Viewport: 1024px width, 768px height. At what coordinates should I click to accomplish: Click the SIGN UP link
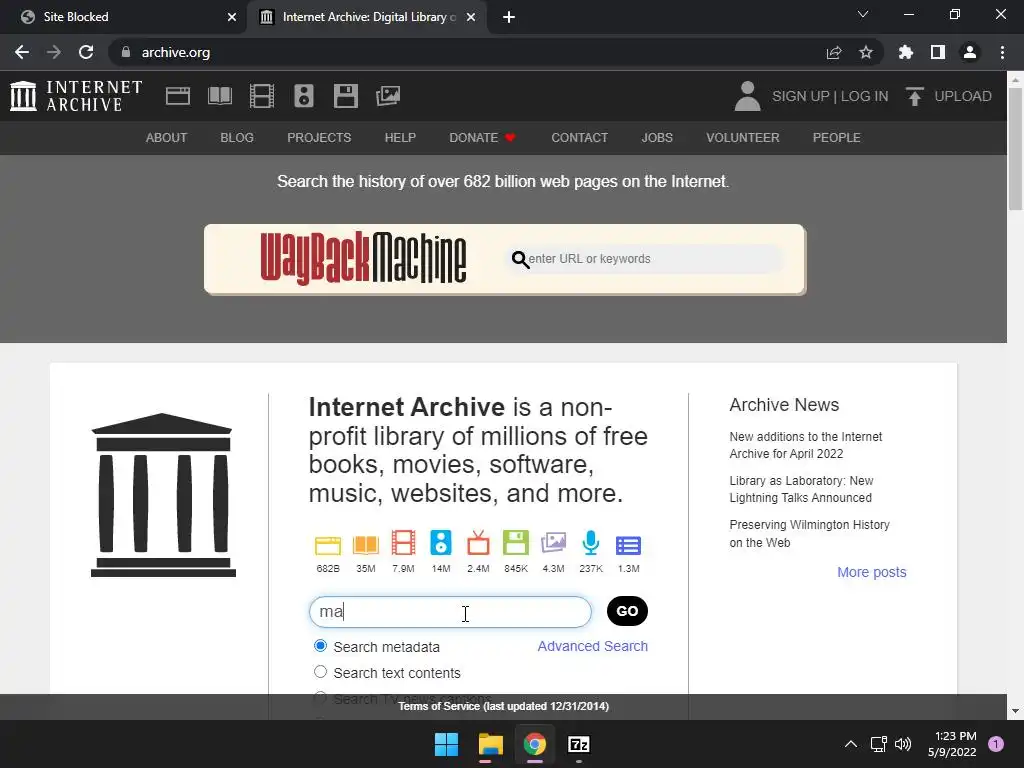pyautogui.click(x=801, y=96)
